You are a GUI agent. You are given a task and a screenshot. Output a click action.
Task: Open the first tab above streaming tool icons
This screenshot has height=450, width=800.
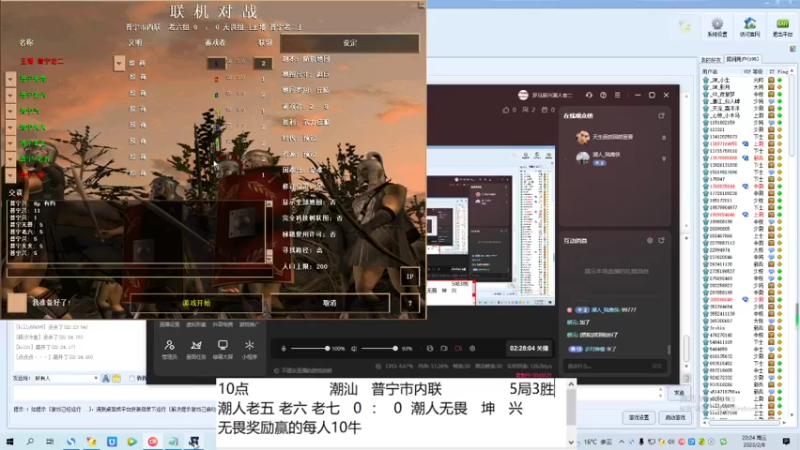tap(169, 324)
